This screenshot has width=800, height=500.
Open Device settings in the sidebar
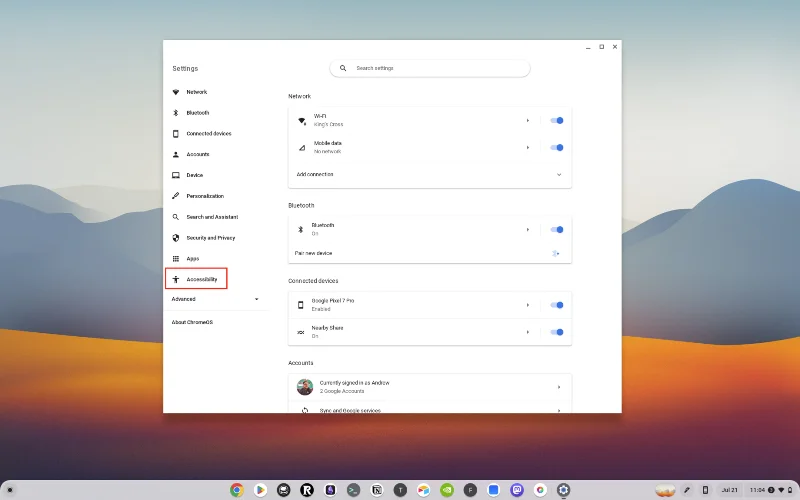(194, 175)
